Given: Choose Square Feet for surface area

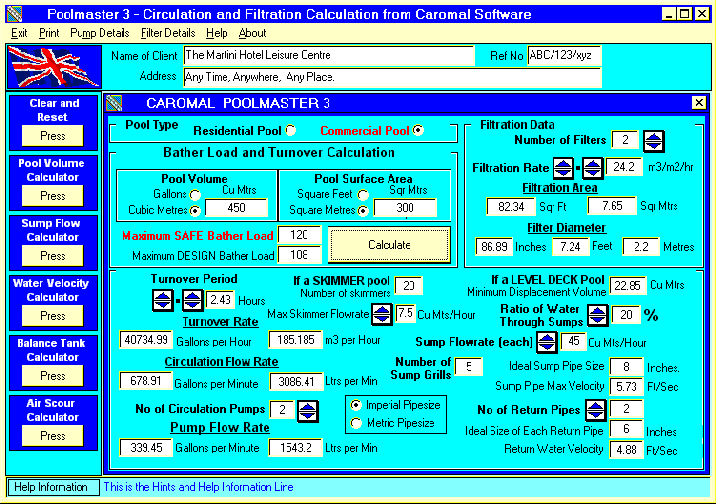Looking at the screenshot, I should point(363,195).
